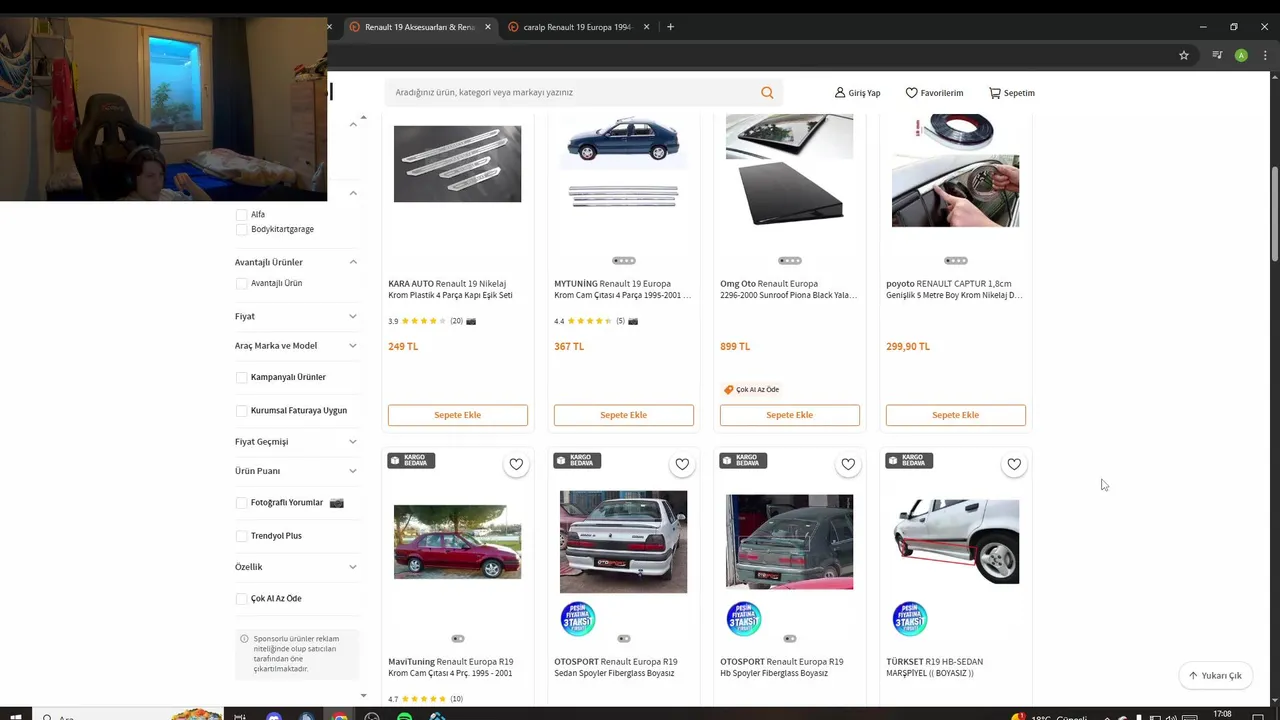Favorite the TÜRKSET marşpiyel product
This screenshot has height=720, width=1280.
(x=1014, y=464)
